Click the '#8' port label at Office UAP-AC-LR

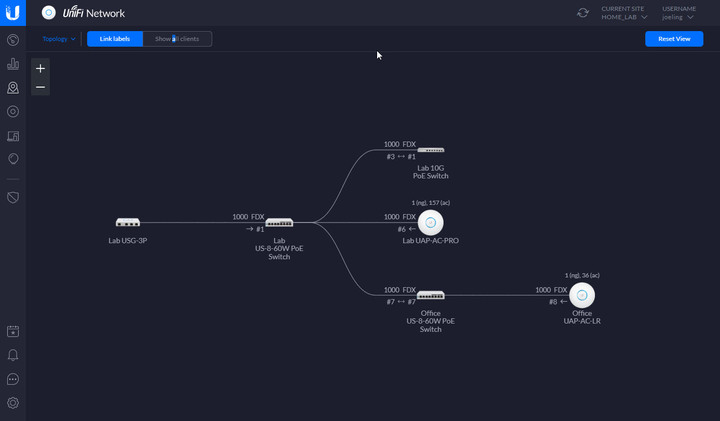coord(558,302)
